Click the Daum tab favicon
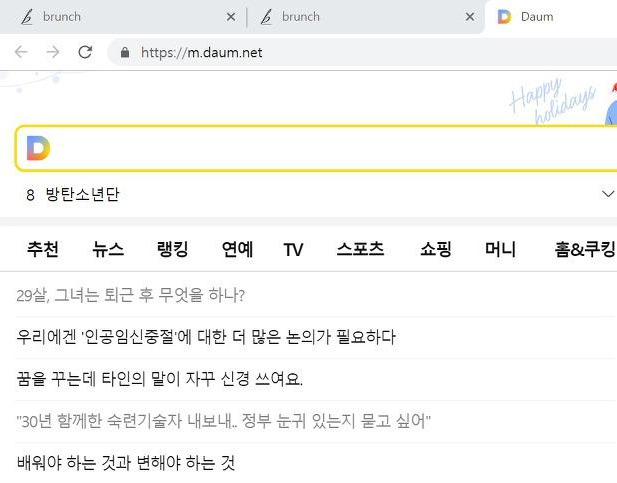The image size is (617, 483). coord(504,17)
